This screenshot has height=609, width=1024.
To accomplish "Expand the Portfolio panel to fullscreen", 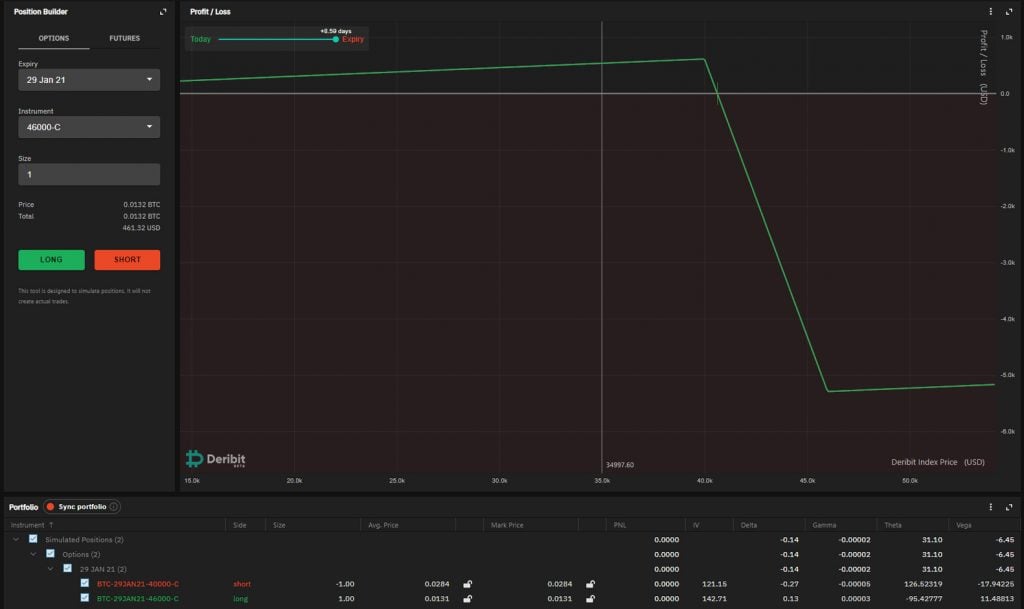I will pos(1008,507).
